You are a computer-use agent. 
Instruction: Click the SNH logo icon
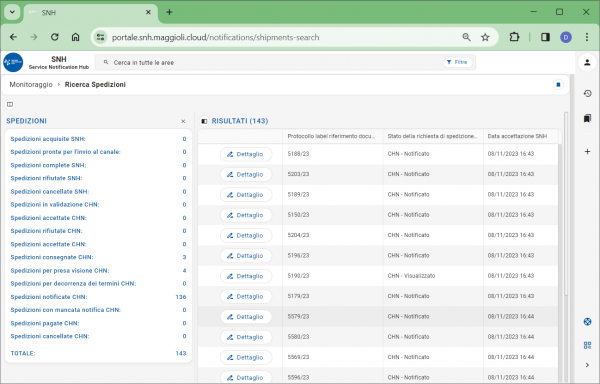coord(13,62)
